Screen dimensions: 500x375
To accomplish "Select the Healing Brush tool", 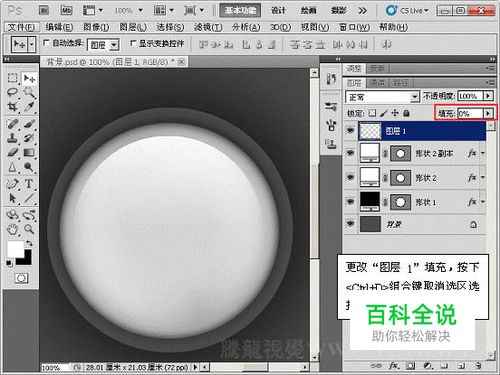I will (x=13, y=124).
